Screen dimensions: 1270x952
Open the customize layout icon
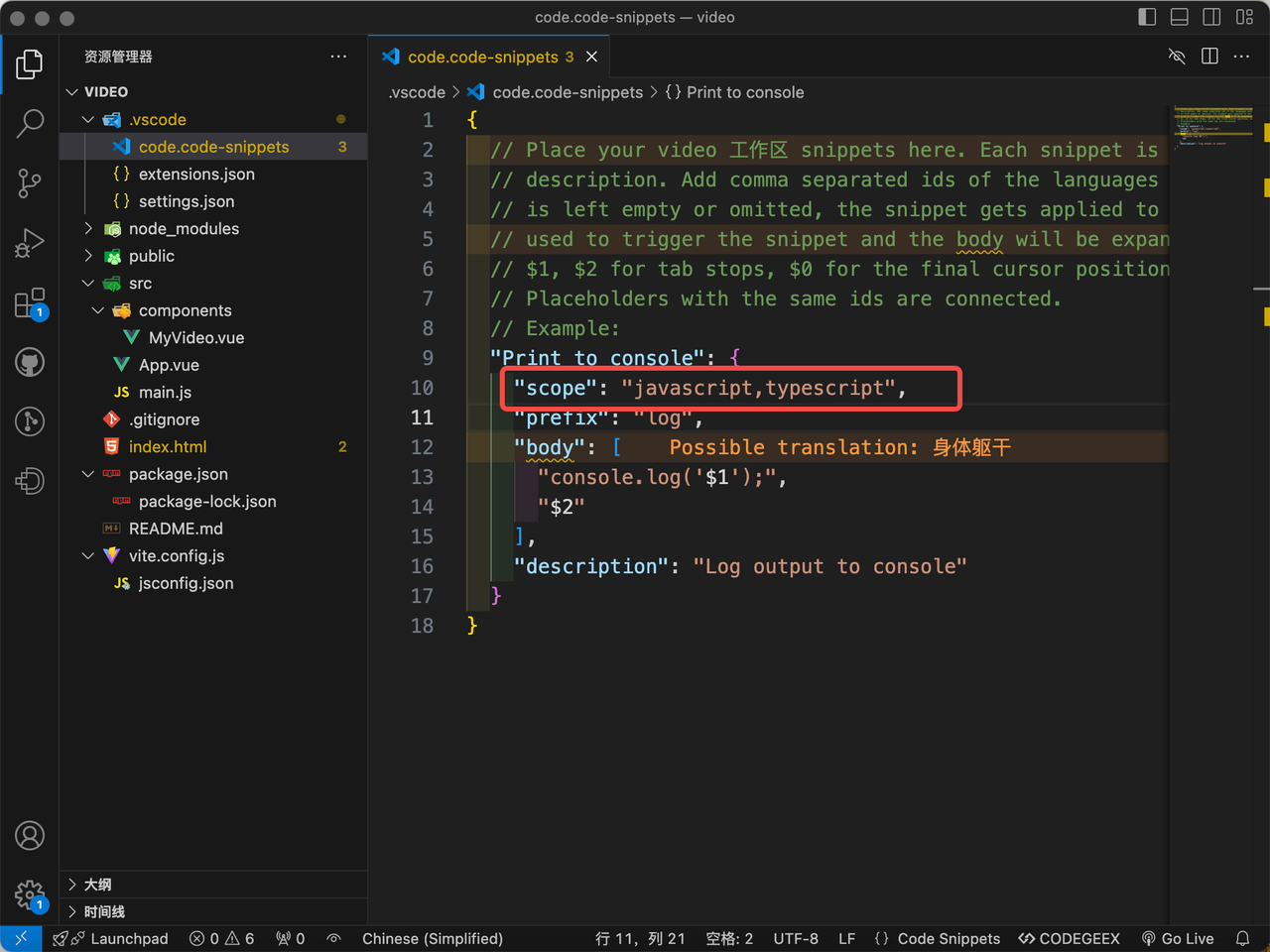(1244, 17)
